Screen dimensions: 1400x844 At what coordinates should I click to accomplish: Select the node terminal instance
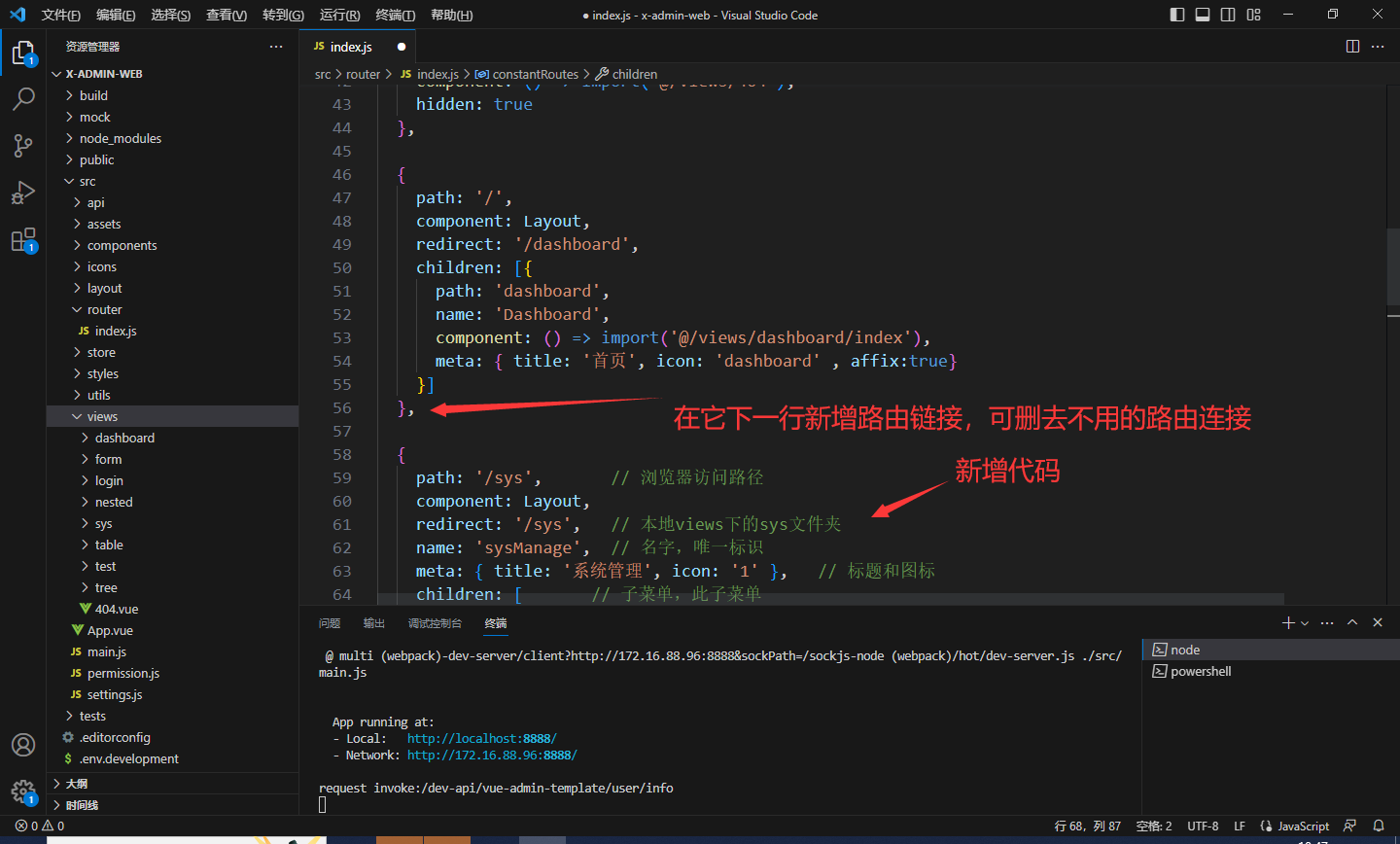point(1271,650)
